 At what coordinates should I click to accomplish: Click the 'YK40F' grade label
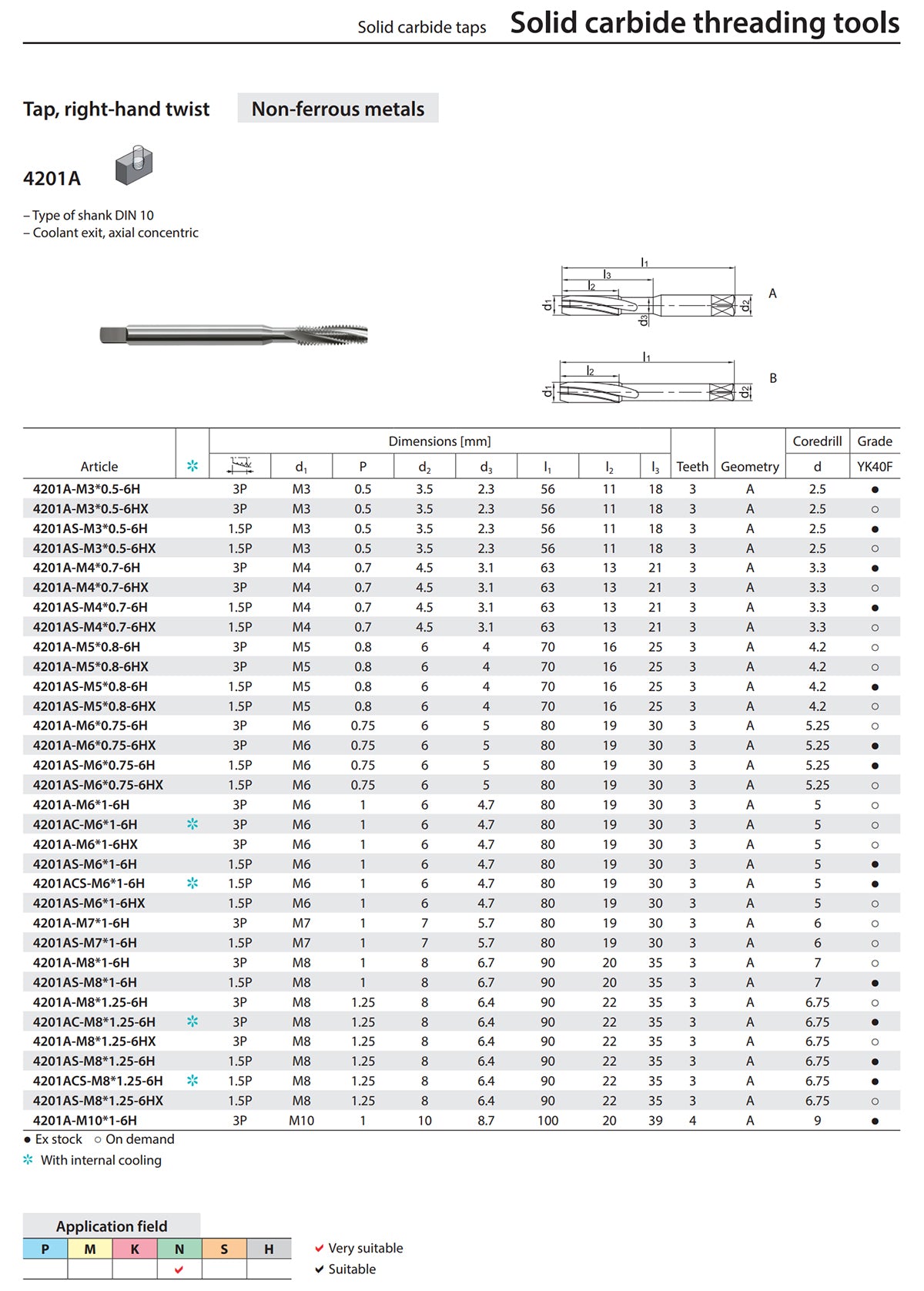point(875,467)
